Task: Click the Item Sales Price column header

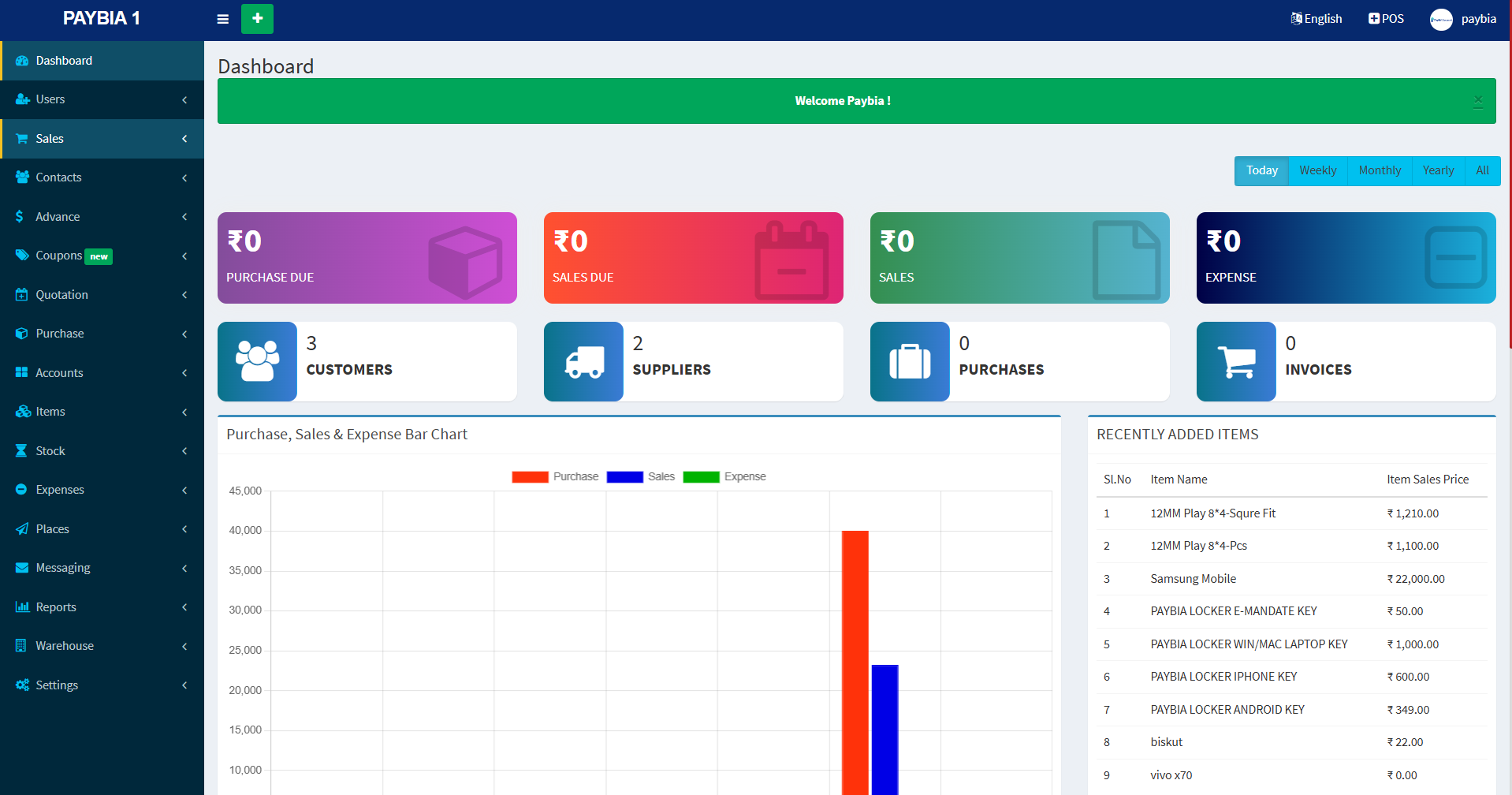Action: [1428, 480]
